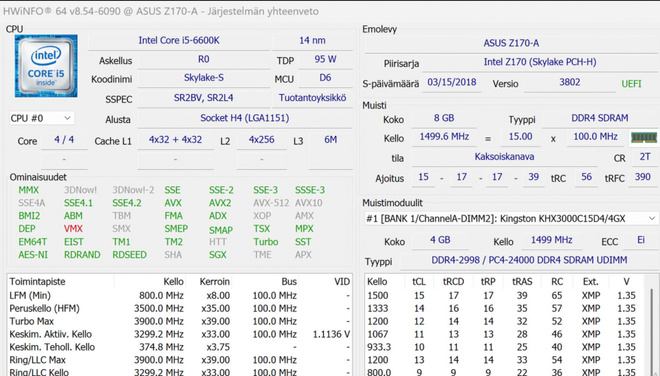Click the 3802 BIOS version value
The height and width of the screenshot is (376, 660).
pyautogui.click(x=570, y=82)
